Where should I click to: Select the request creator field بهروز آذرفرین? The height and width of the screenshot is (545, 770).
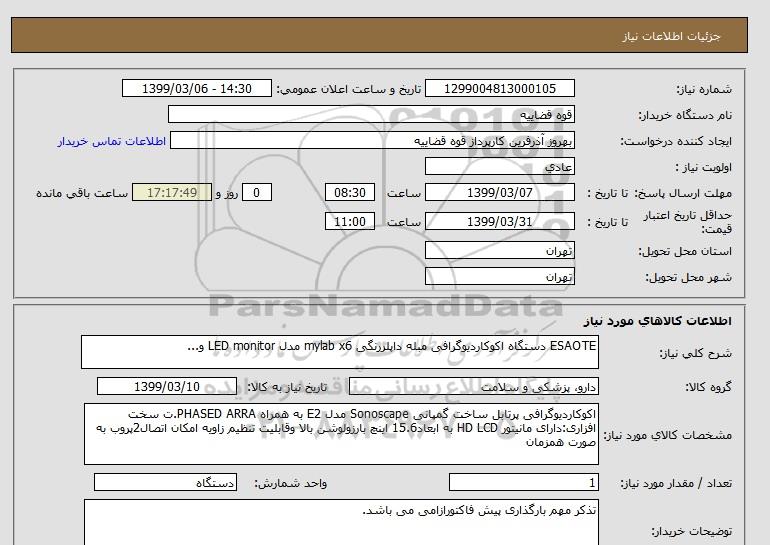pos(372,141)
